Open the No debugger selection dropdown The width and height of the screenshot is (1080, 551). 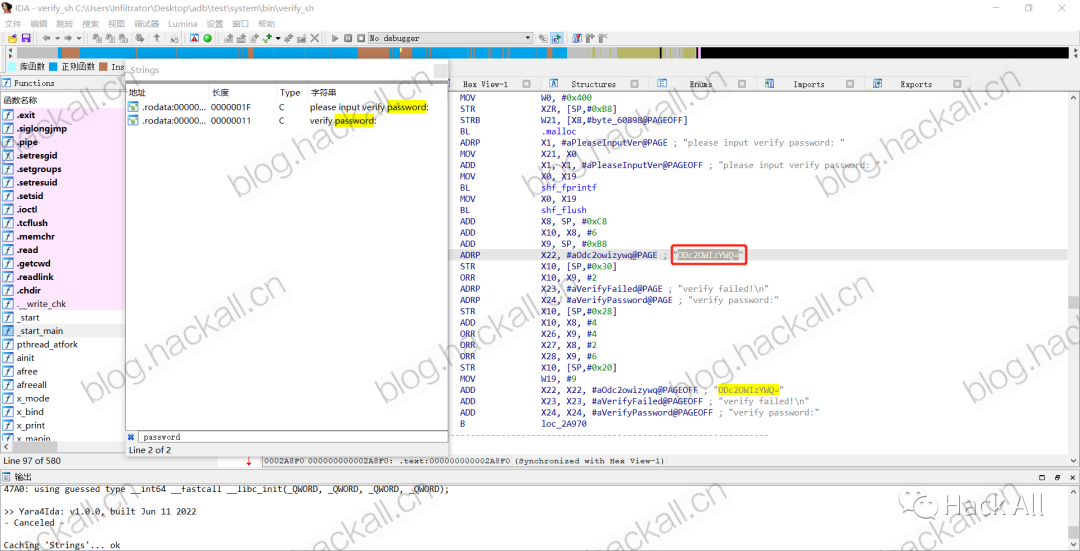(450, 38)
